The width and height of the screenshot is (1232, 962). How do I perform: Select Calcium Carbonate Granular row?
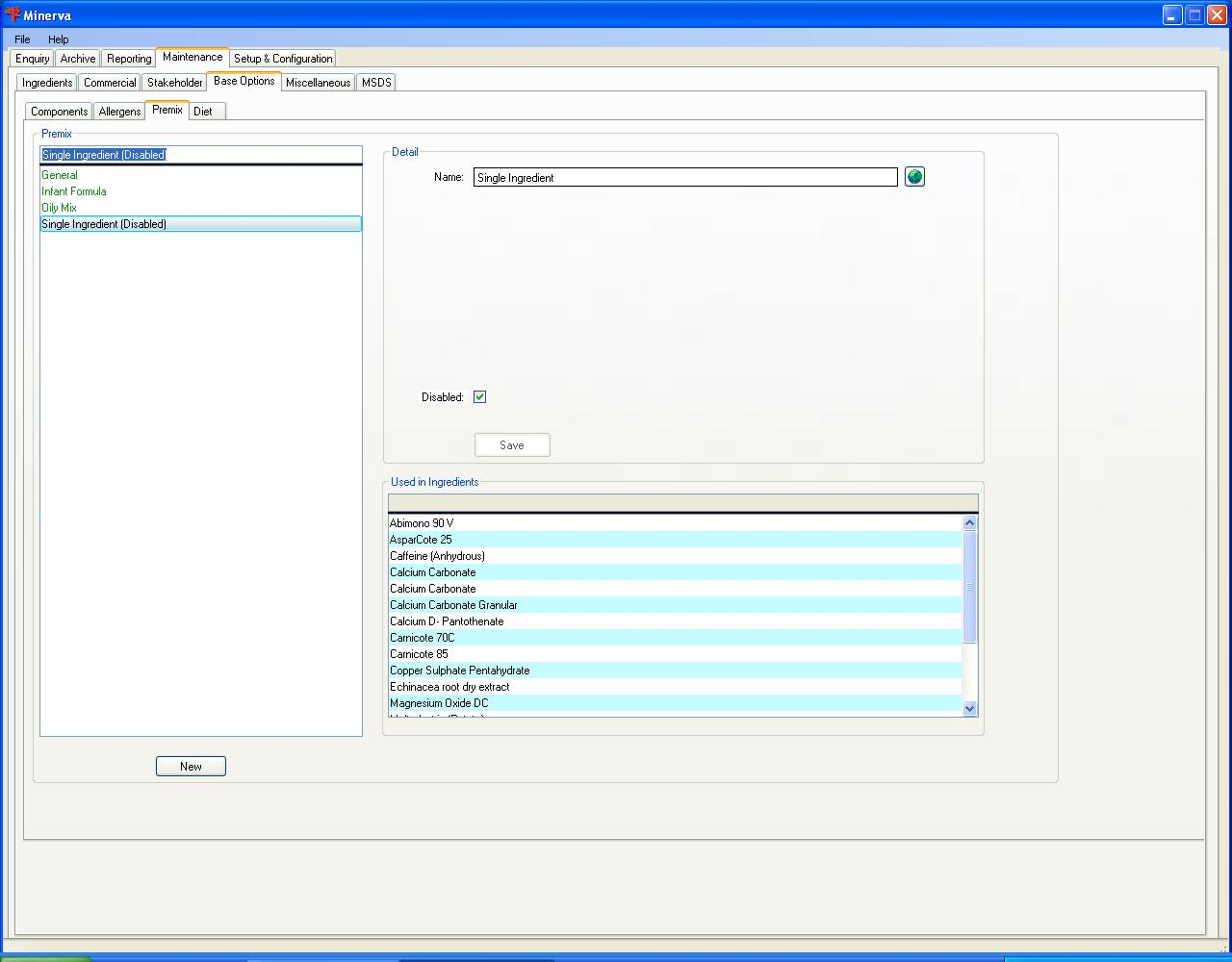[675, 605]
